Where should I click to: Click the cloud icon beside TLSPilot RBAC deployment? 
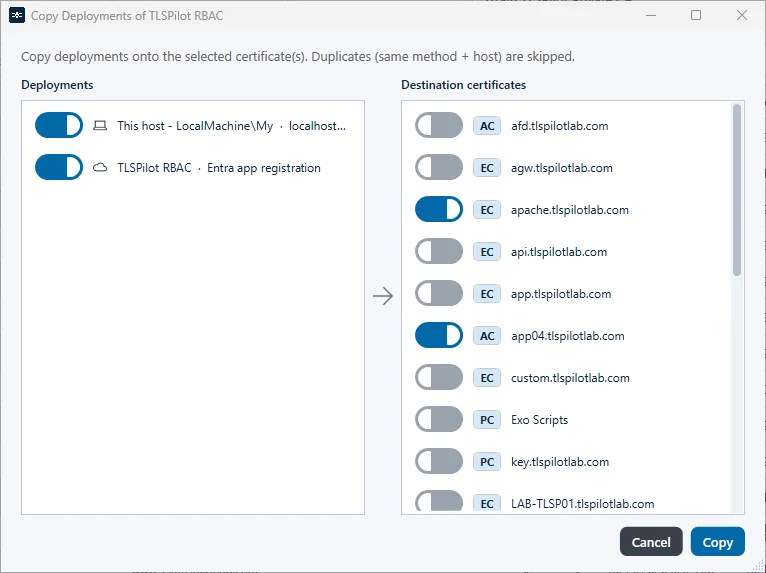click(x=100, y=168)
